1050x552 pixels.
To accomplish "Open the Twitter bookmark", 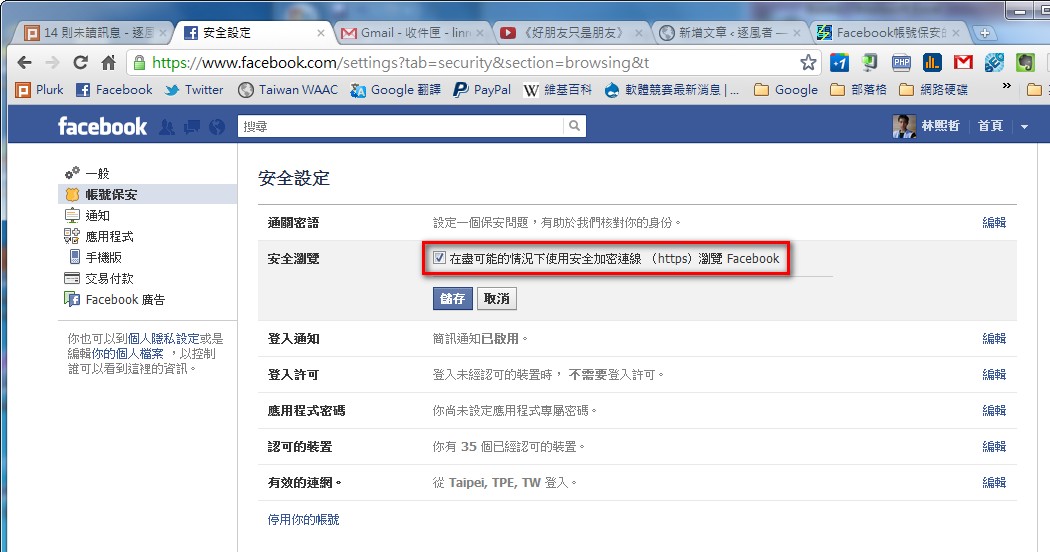I will (194, 90).
